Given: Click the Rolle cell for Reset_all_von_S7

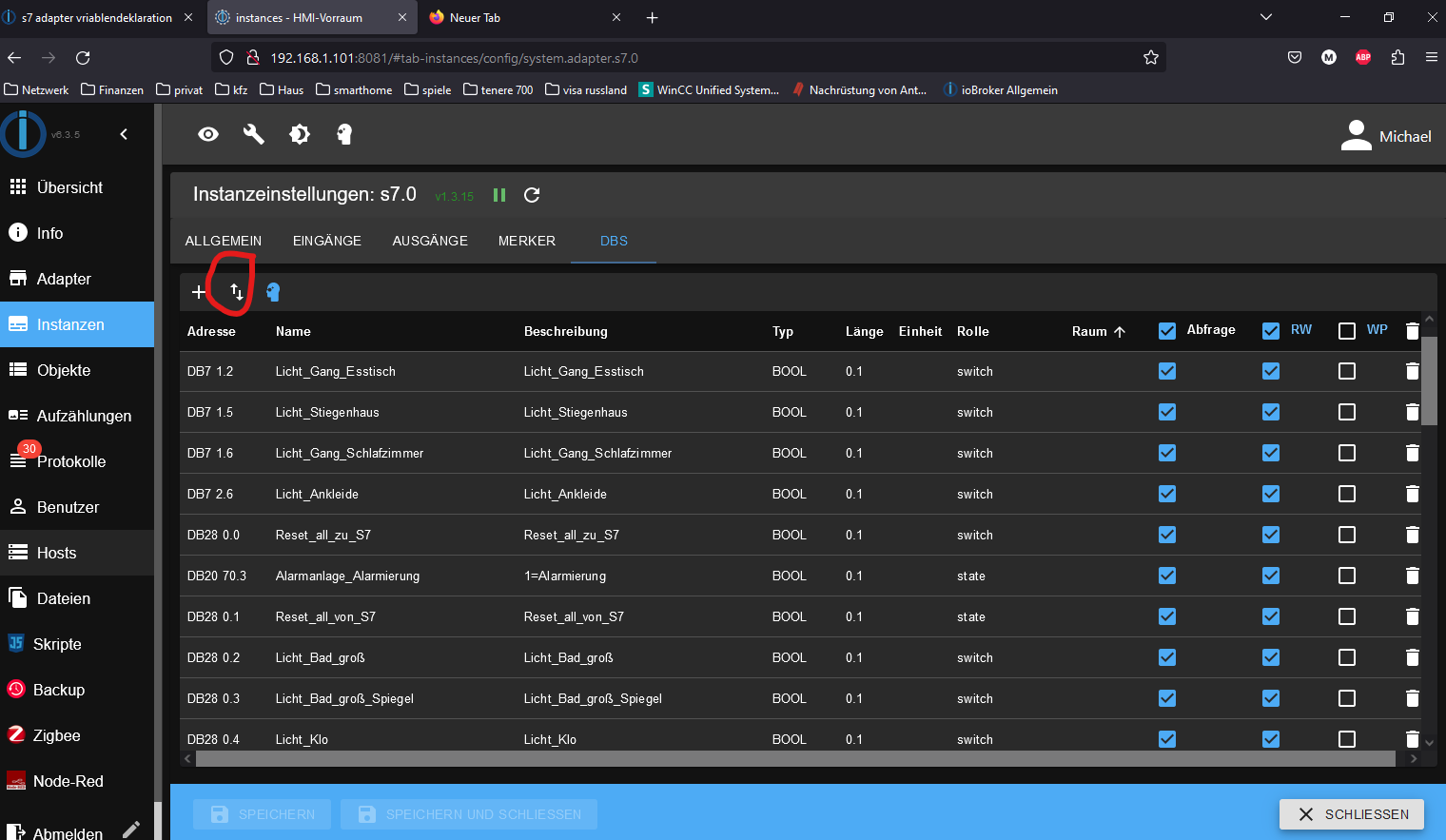Looking at the screenshot, I should (971, 616).
